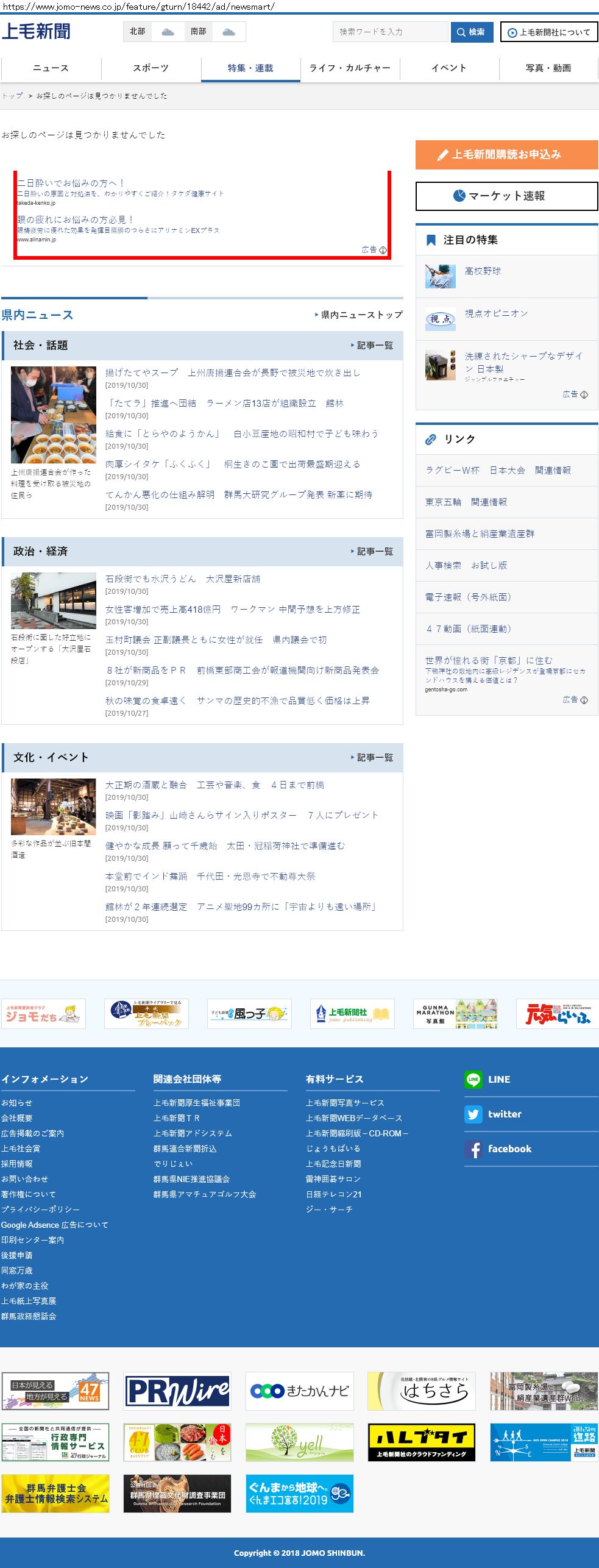This screenshot has width=599, height=1568.
Task: Click into the search keyword input field
Action: click(390, 32)
